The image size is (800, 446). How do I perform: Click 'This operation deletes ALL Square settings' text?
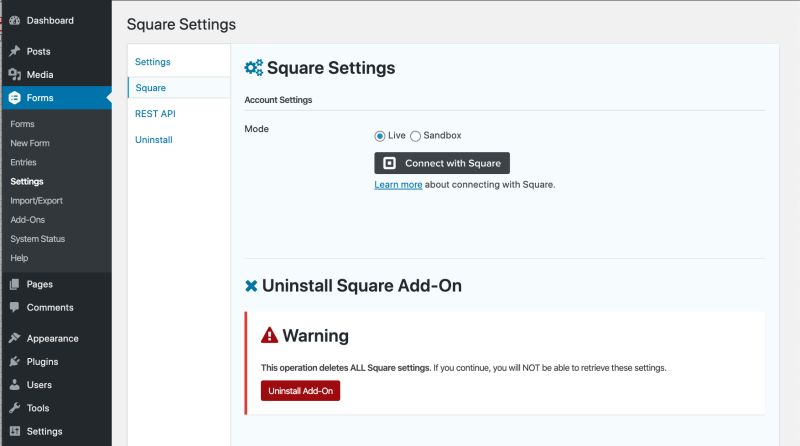pos(346,368)
